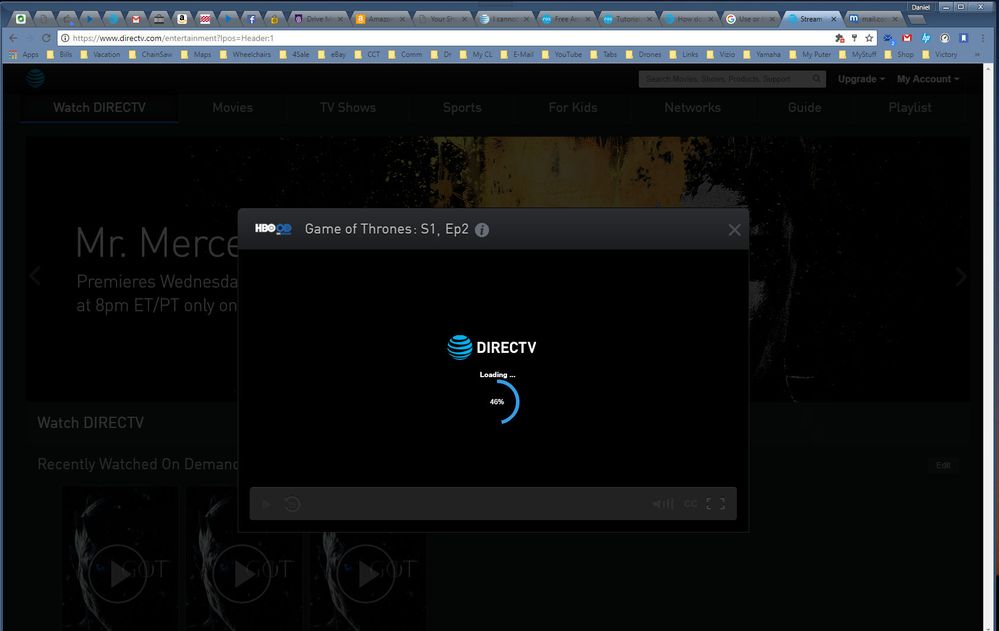
Task: Open the YouTube bookmarks folder
Action: click(x=567, y=55)
